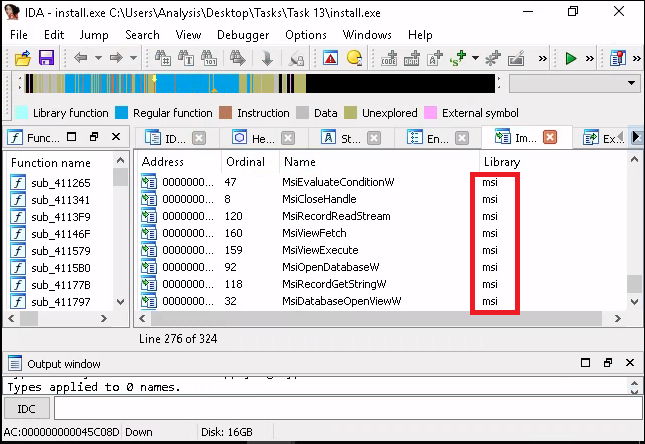This screenshot has height=444, width=645.
Task: Jump back with the left arrow
Action: [81, 58]
